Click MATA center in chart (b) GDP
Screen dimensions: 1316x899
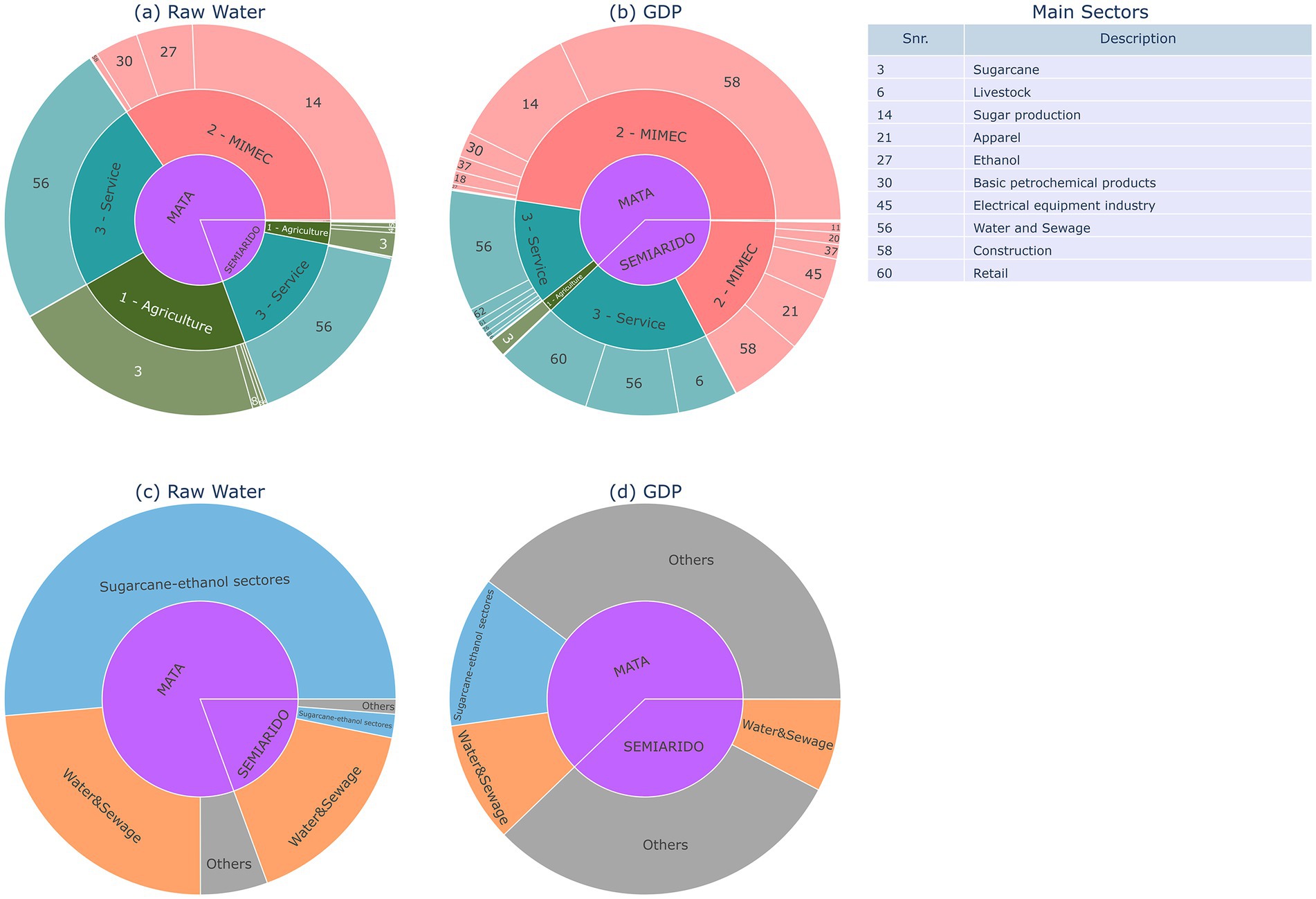point(635,199)
